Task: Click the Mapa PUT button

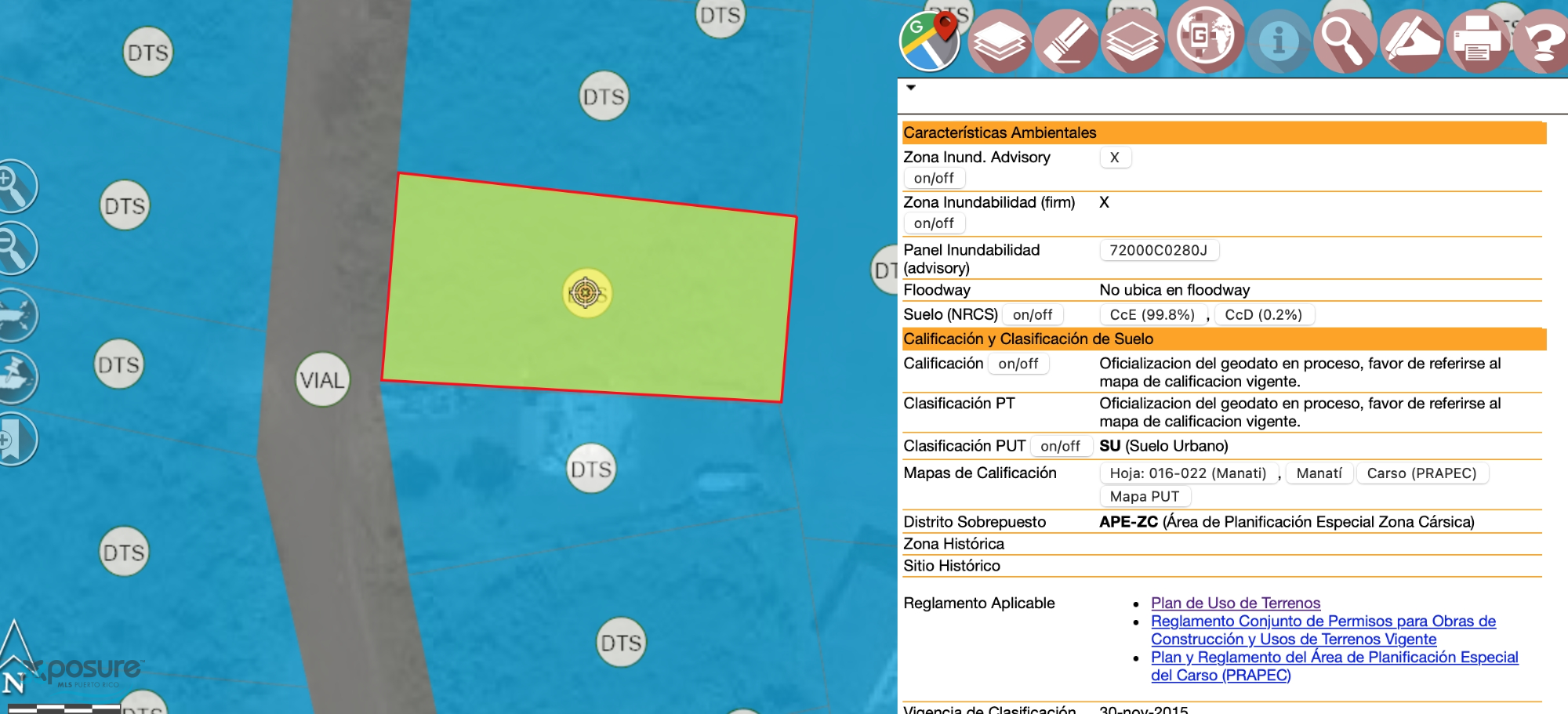Action: [x=1145, y=496]
